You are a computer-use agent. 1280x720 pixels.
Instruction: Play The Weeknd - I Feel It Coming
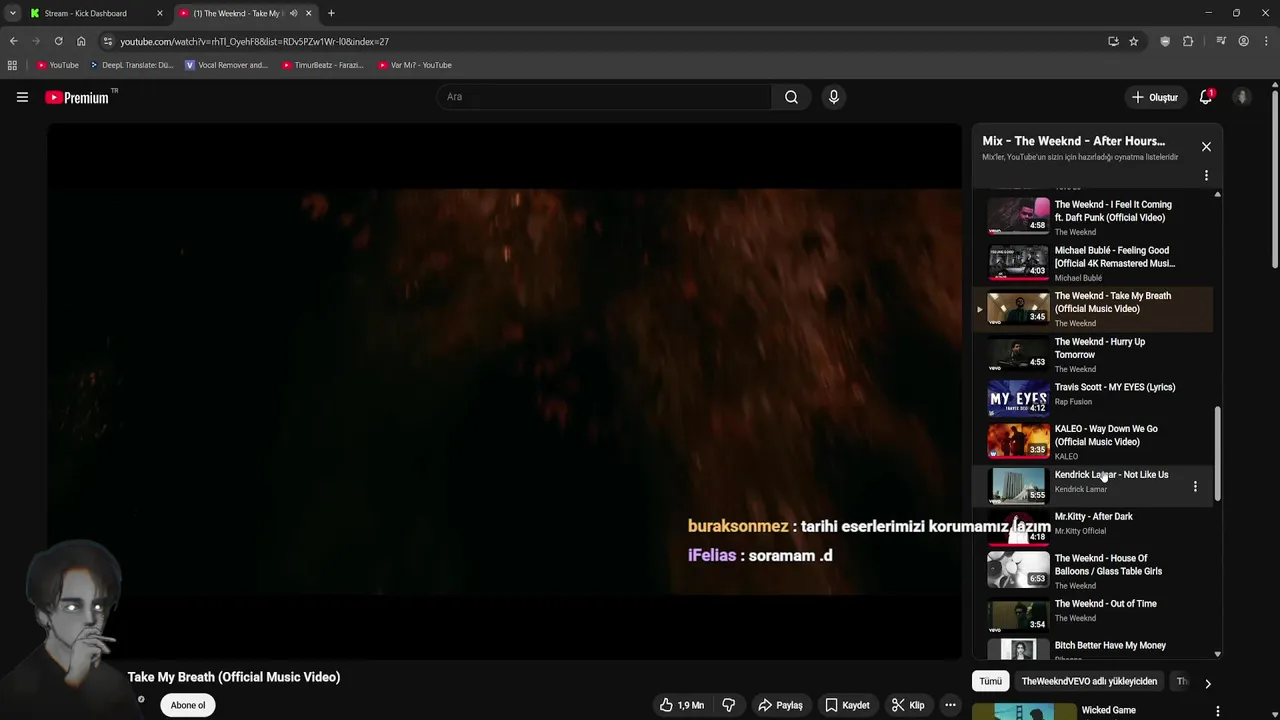click(x=1094, y=217)
